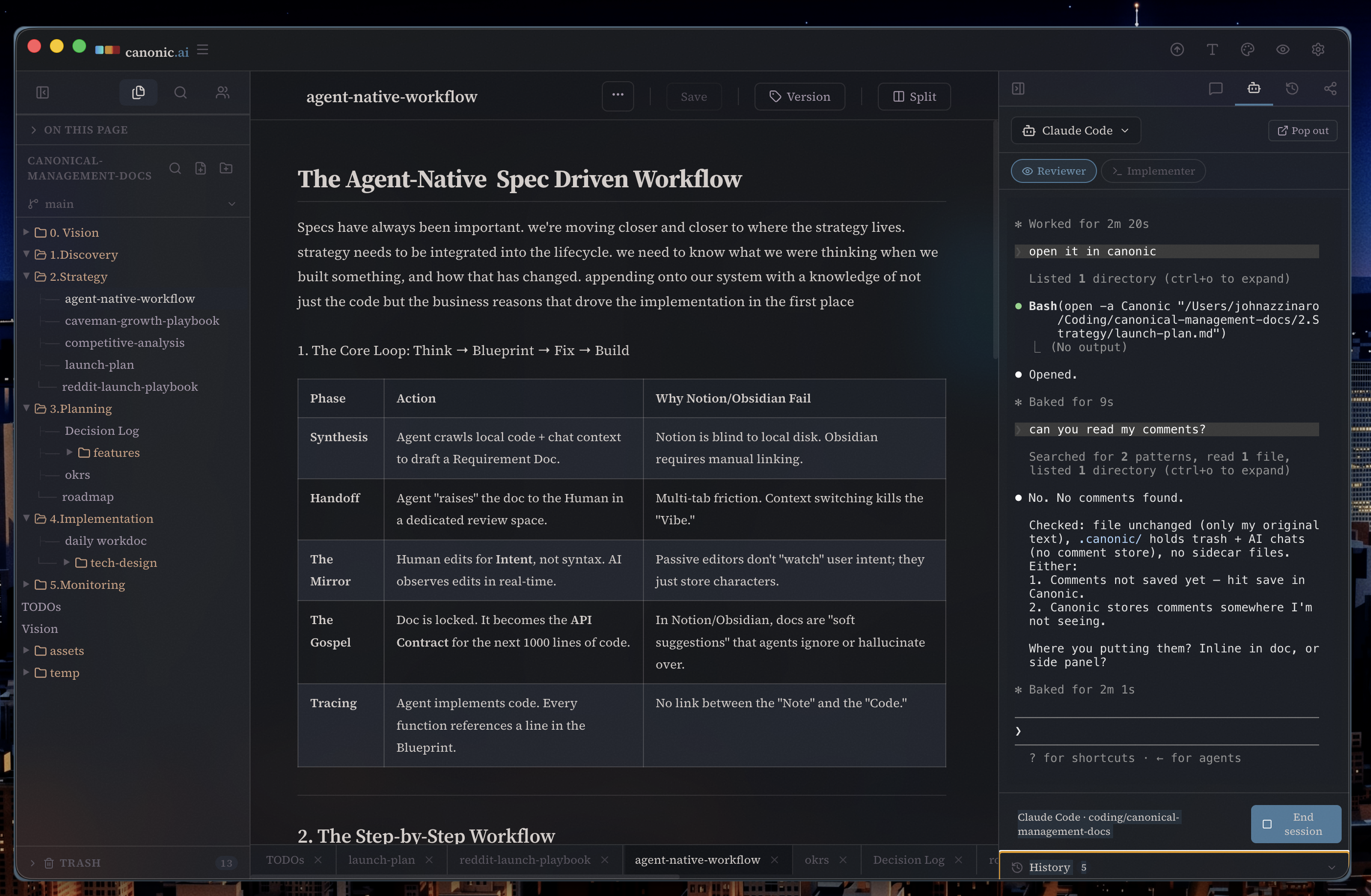Collapse the 2.Strategy folder
Viewport: 1371px width, 896px height.
(x=26, y=276)
